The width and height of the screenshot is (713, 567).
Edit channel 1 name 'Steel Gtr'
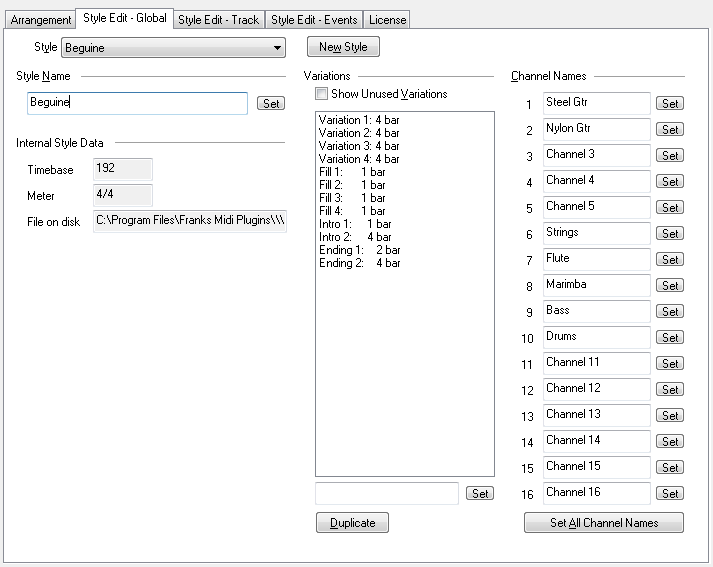pyautogui.click(x=597, y=103)
